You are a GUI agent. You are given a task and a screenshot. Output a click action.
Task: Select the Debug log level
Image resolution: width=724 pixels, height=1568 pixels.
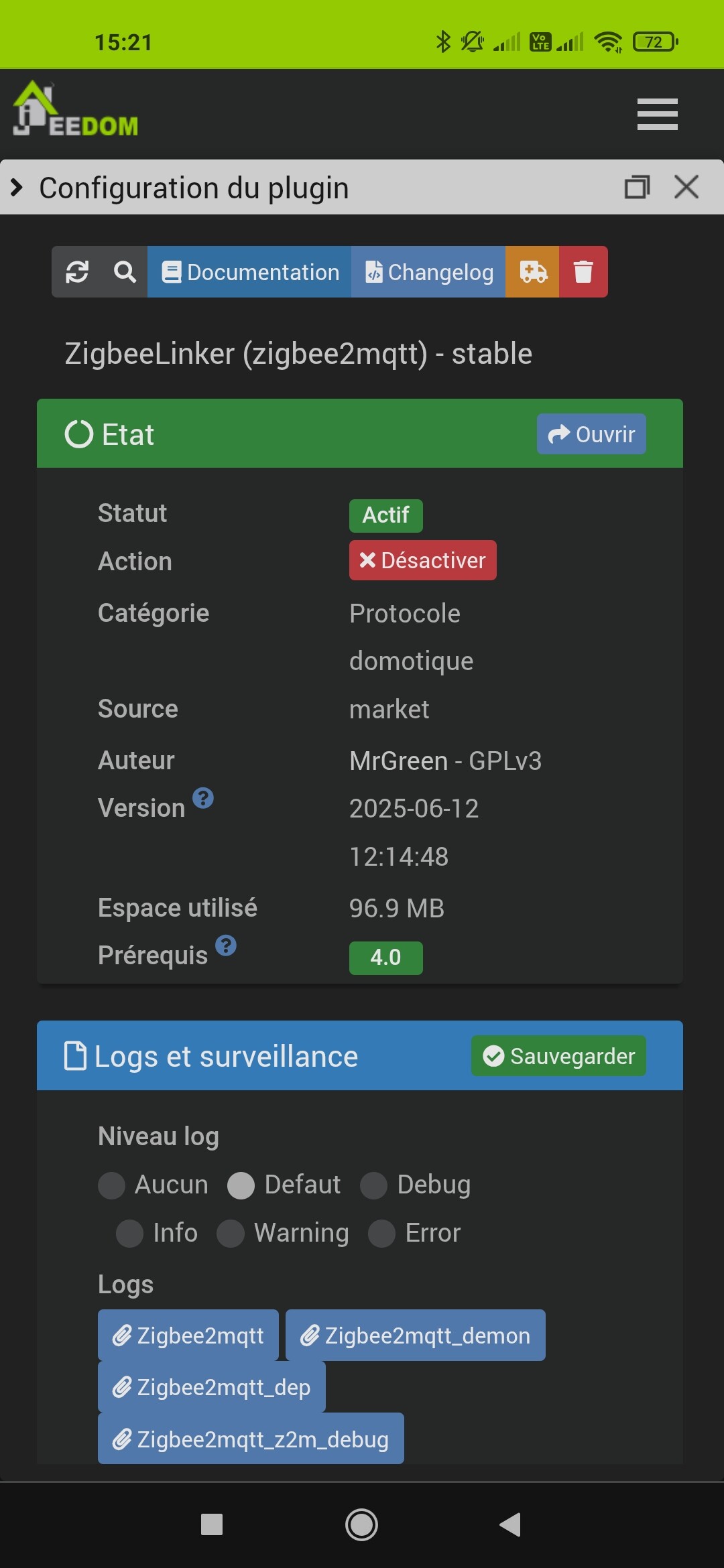click(374, 1185)
